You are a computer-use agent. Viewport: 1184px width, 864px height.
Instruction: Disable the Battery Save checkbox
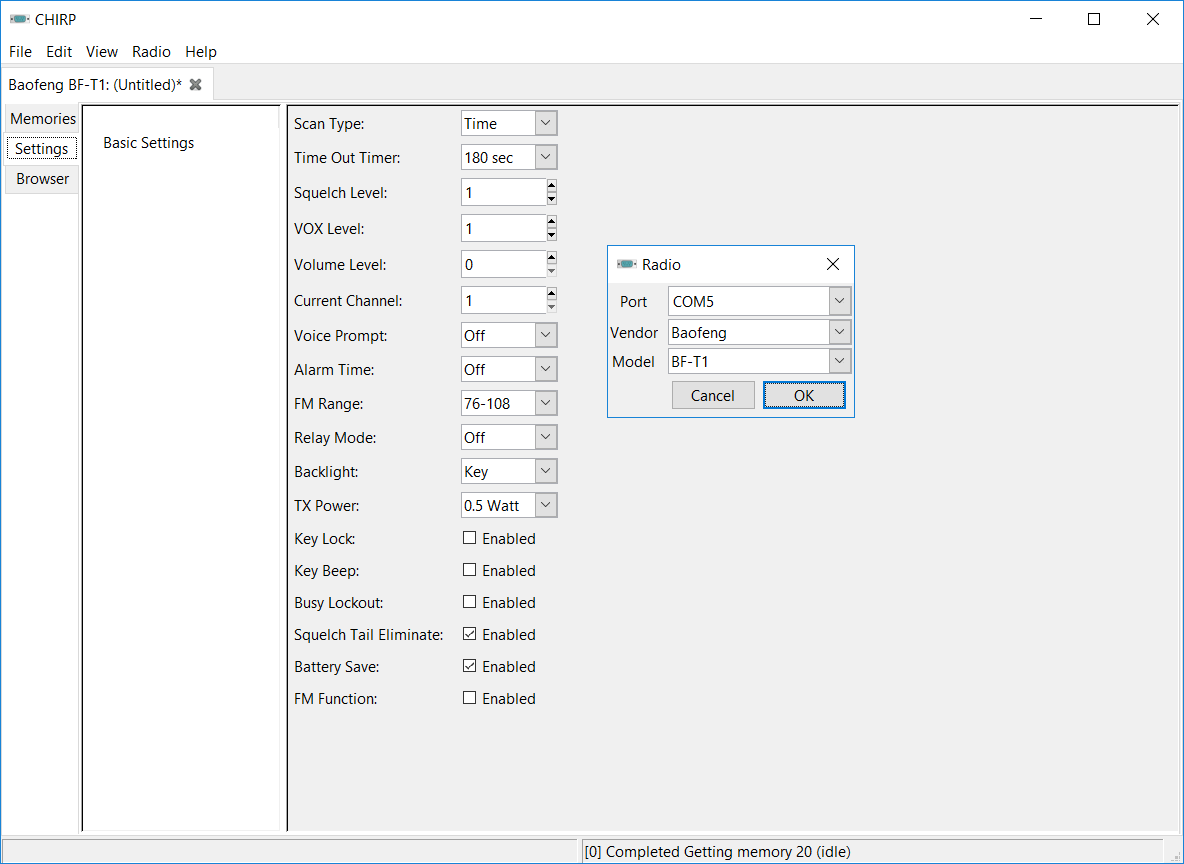click(x=470, y=666)
